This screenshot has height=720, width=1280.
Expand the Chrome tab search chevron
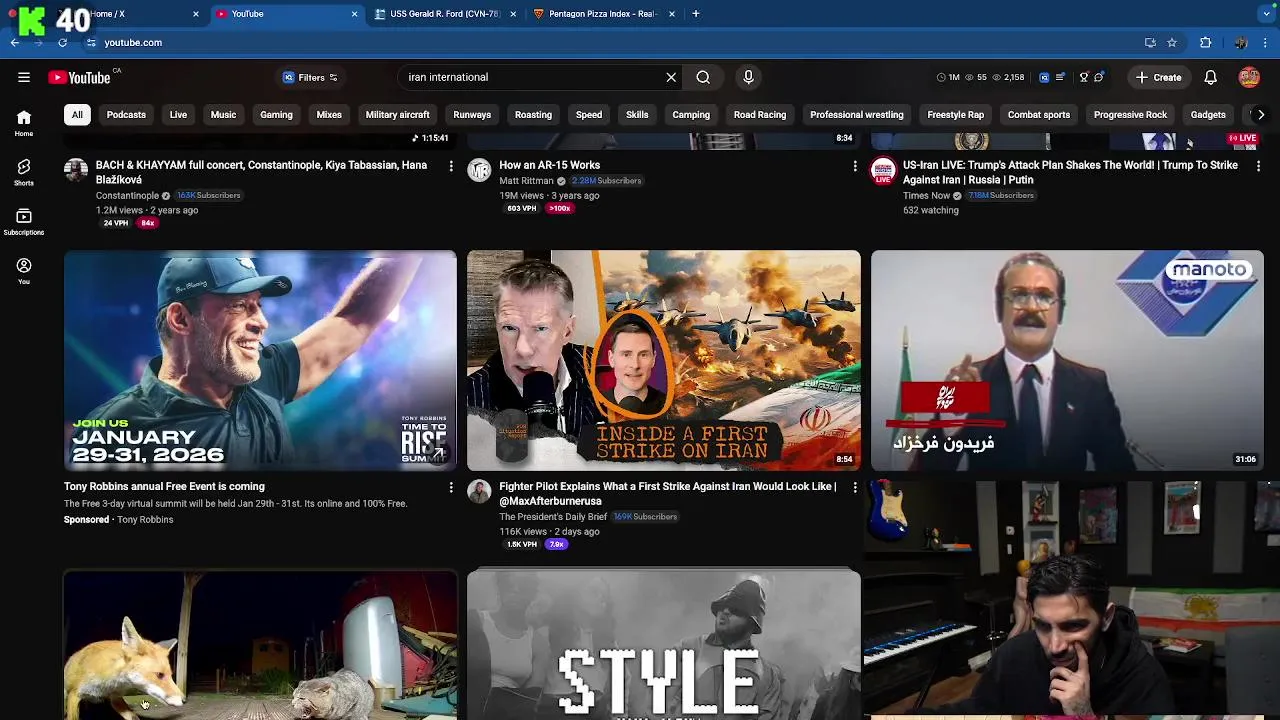pos(1266,14)
